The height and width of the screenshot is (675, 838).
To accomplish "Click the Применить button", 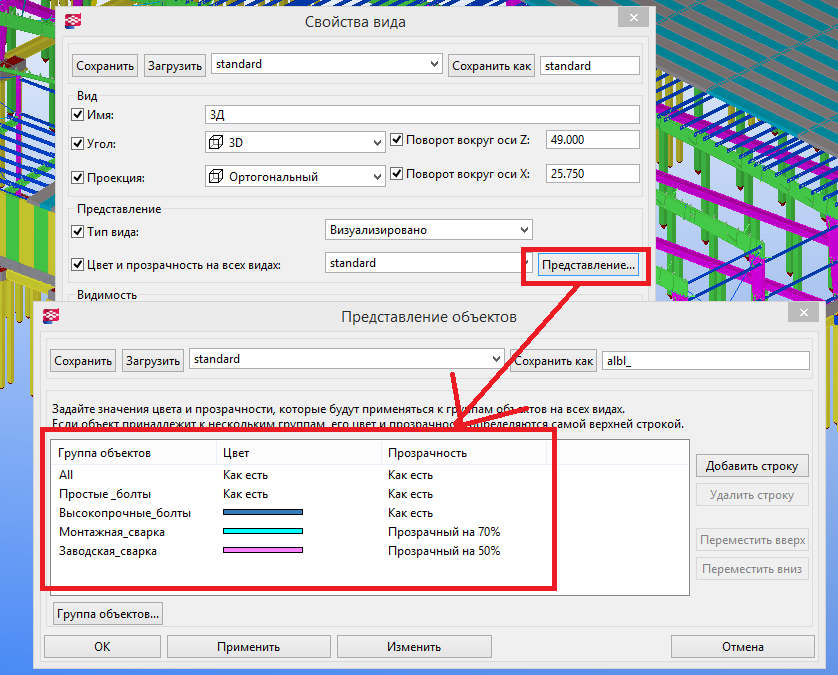I will tap(247, 647).
